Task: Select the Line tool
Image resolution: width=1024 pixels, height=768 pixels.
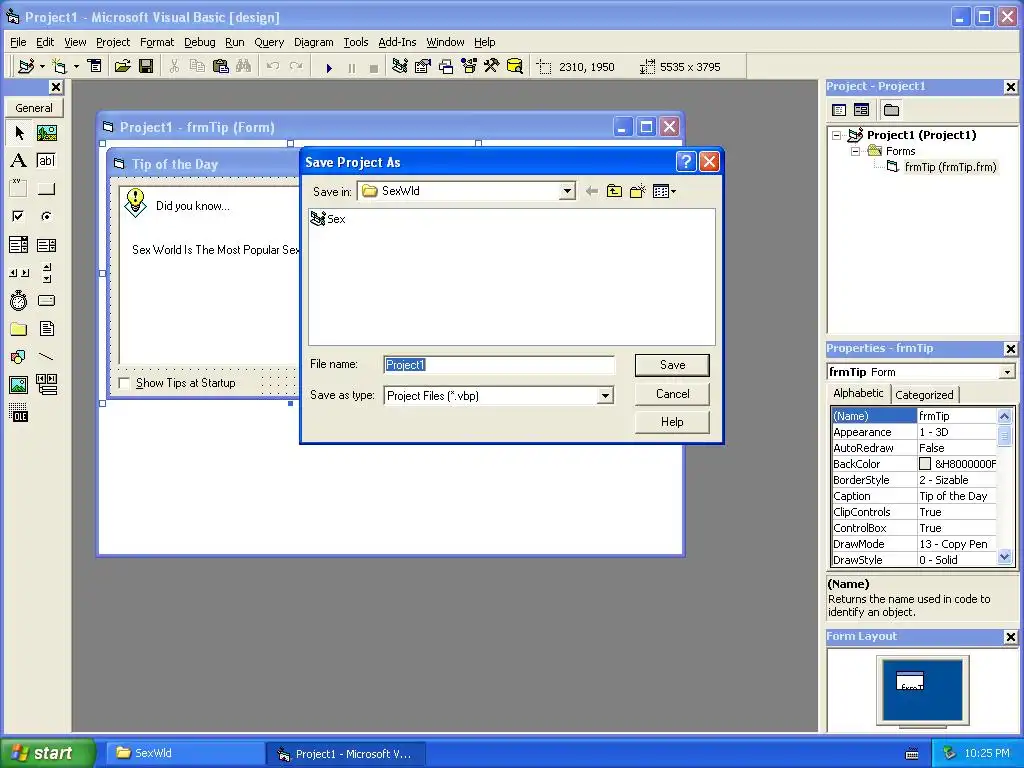Action: (x=46, y=357)
